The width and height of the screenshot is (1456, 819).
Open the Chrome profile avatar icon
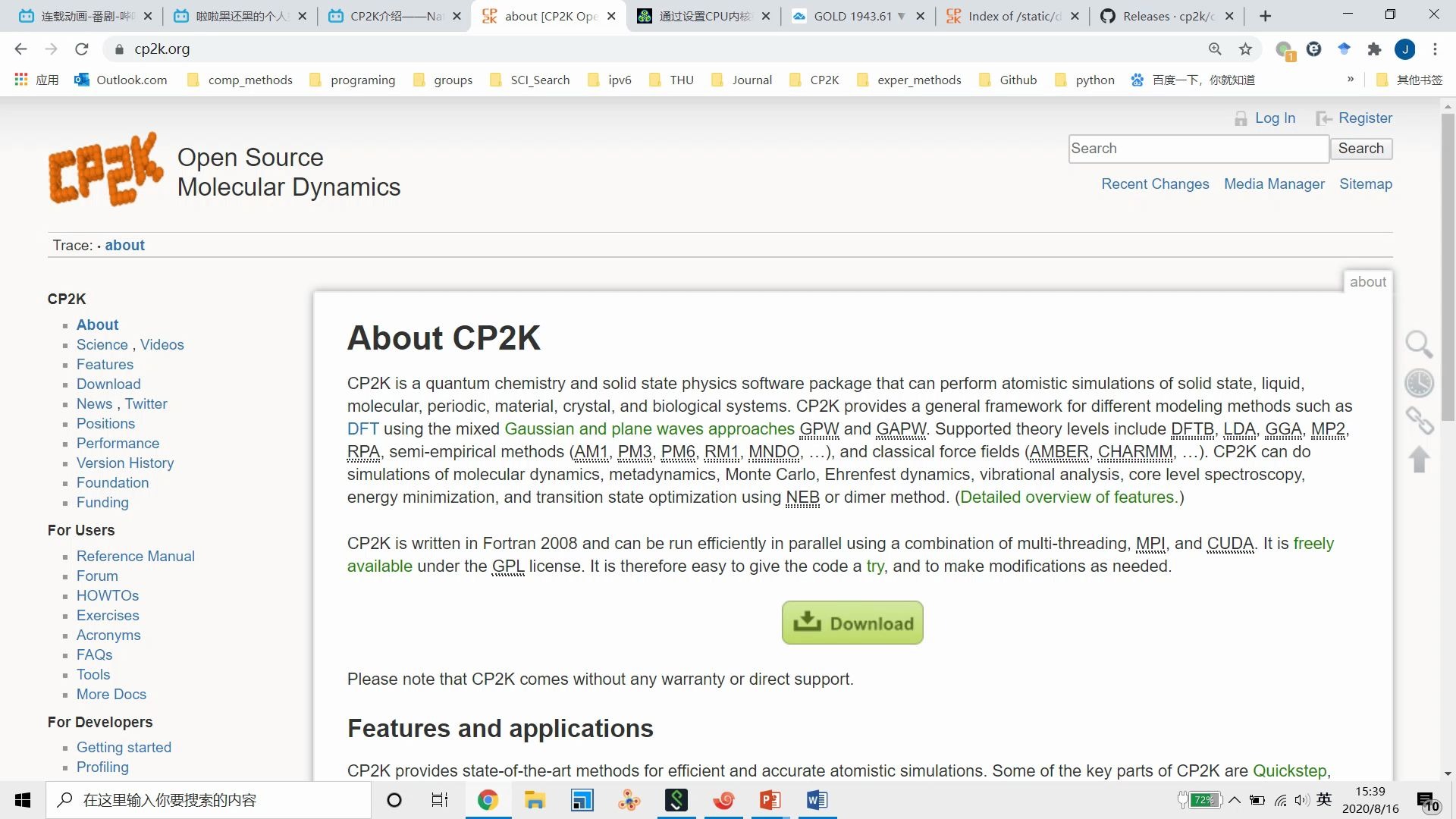(x=1405, y=49)
